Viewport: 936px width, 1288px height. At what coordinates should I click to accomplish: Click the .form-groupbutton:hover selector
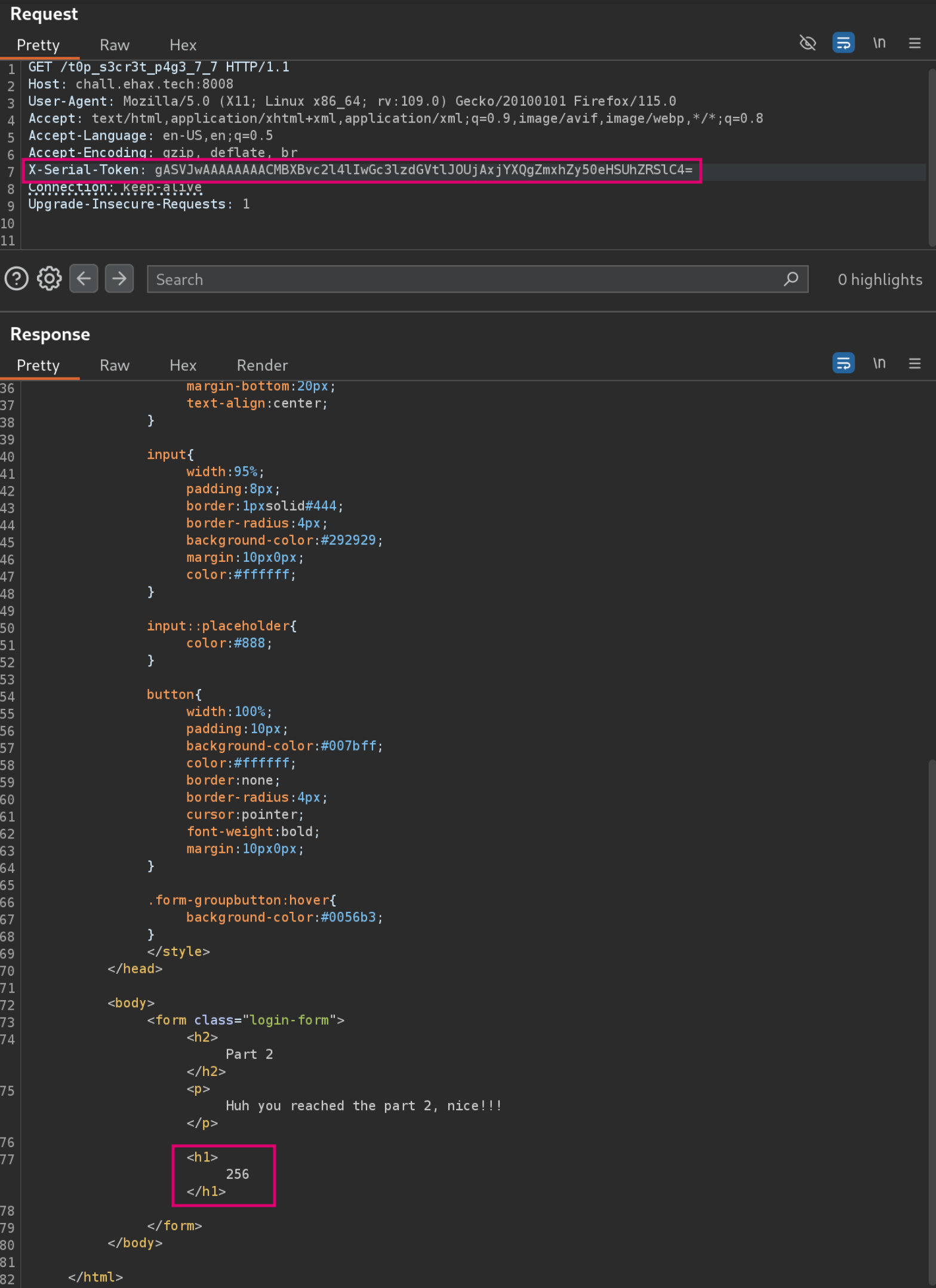pyautogui.click(x=241, y=900)
